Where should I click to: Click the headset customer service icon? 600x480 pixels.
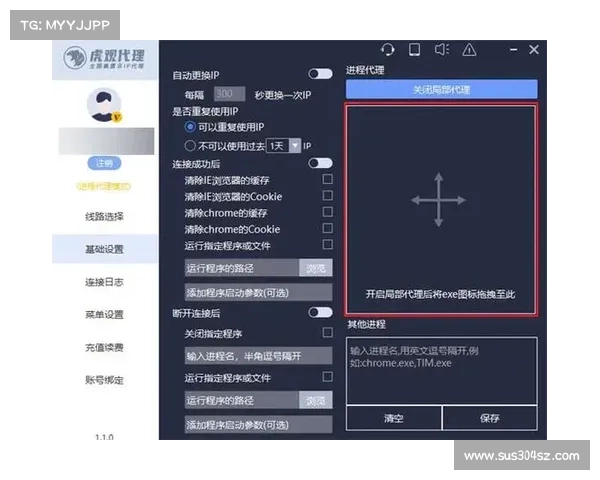click(388, 50)
